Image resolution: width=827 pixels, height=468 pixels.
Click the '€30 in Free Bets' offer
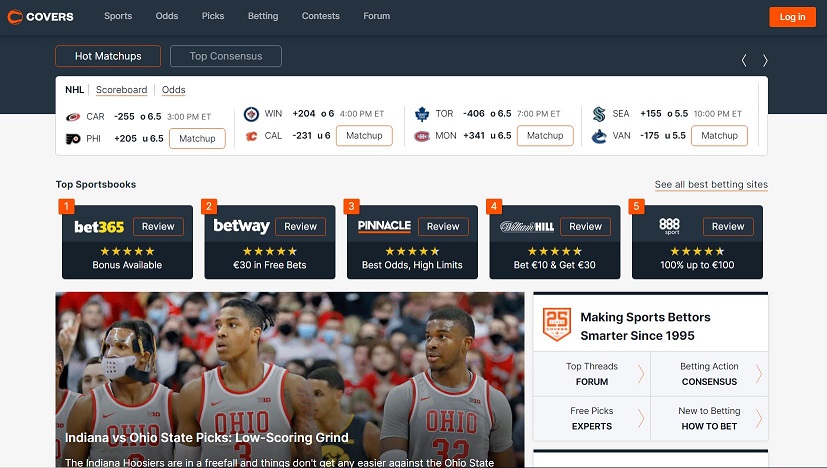tap(270, 265)
